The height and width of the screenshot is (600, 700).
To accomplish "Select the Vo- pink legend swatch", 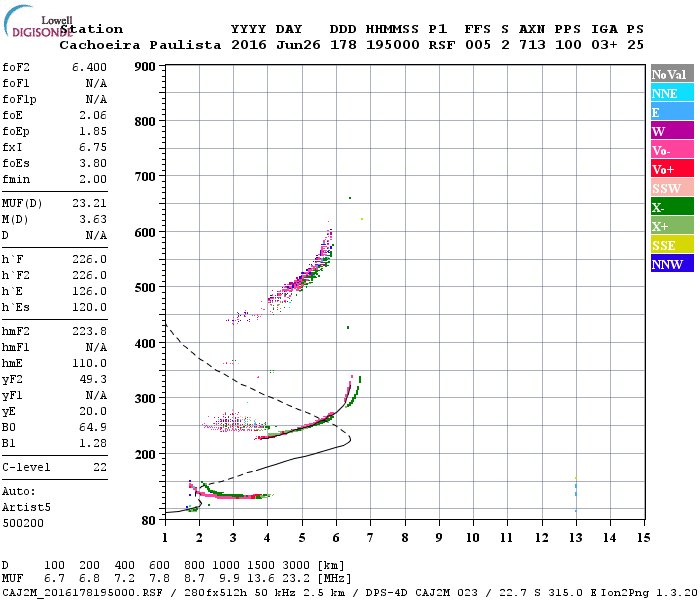I will click(x=672, y=150).
